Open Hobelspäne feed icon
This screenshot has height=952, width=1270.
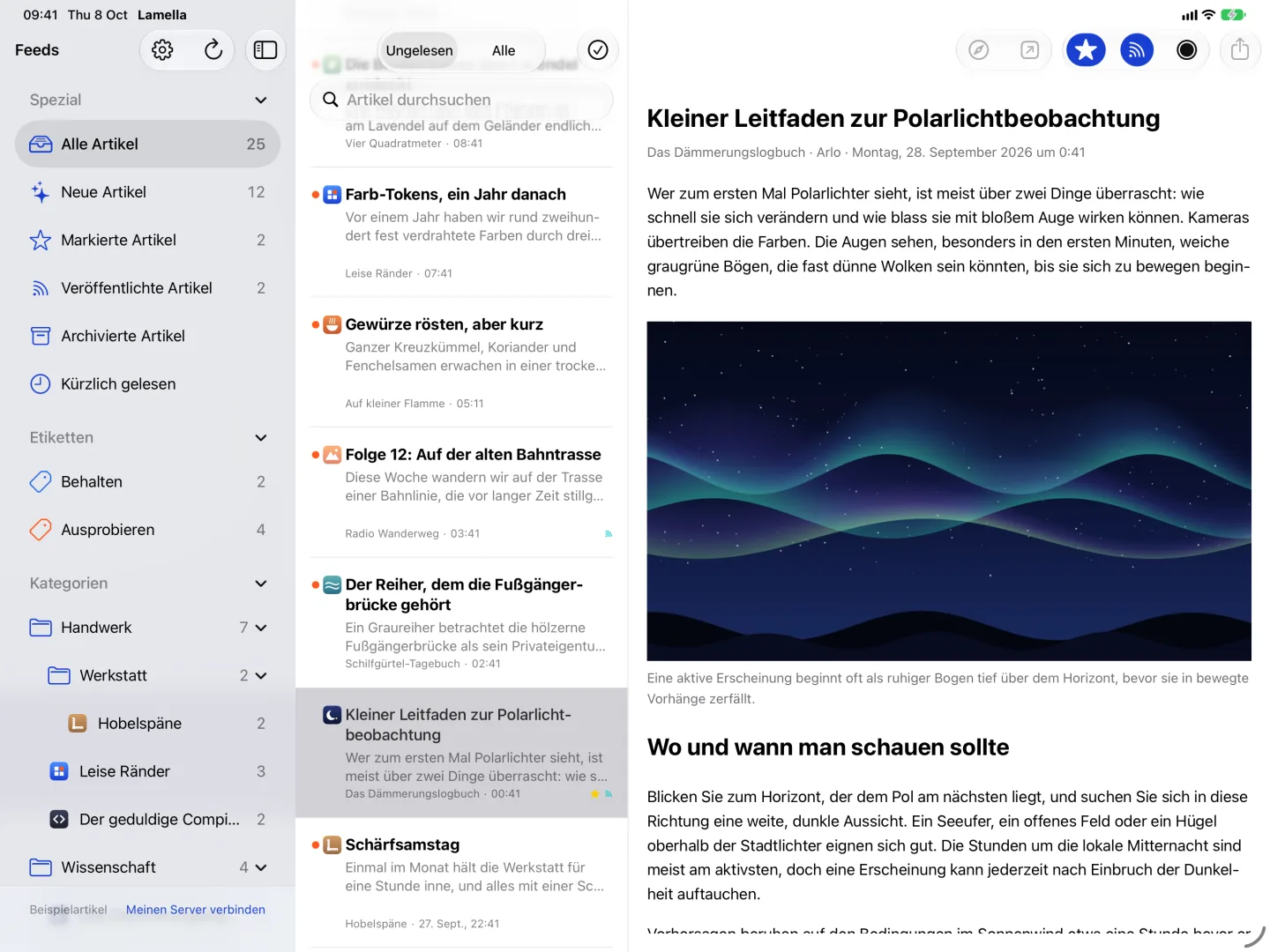click(x=78, y=724)
